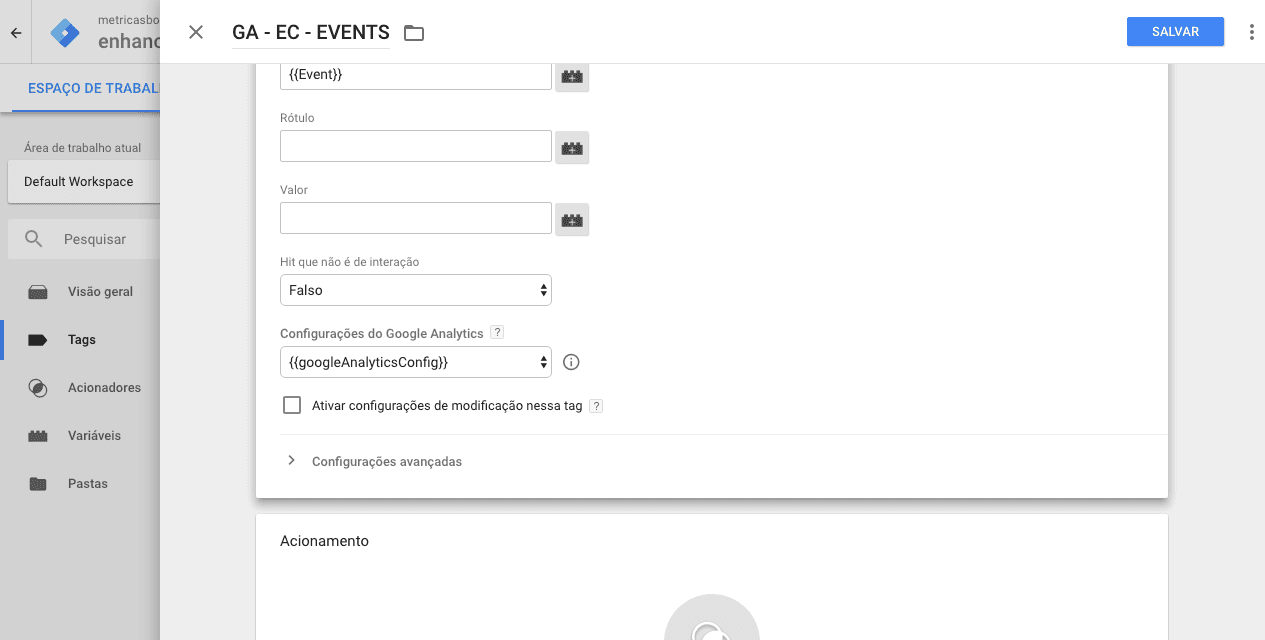The image size is (1265, 640).
Task: Expand Configurações avançadas
Action: (386, 461)
